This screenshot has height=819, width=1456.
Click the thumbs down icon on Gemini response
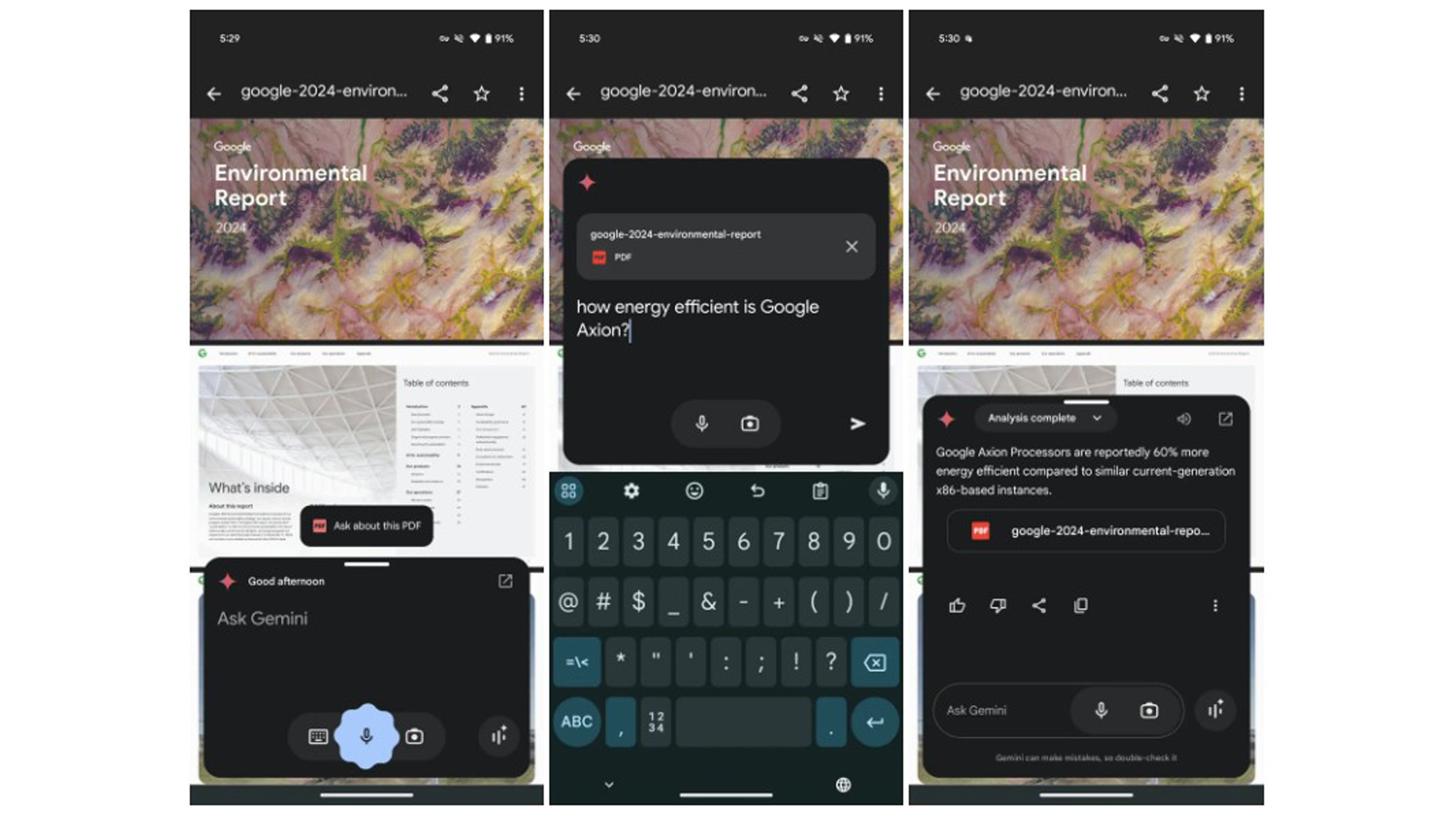997,606
